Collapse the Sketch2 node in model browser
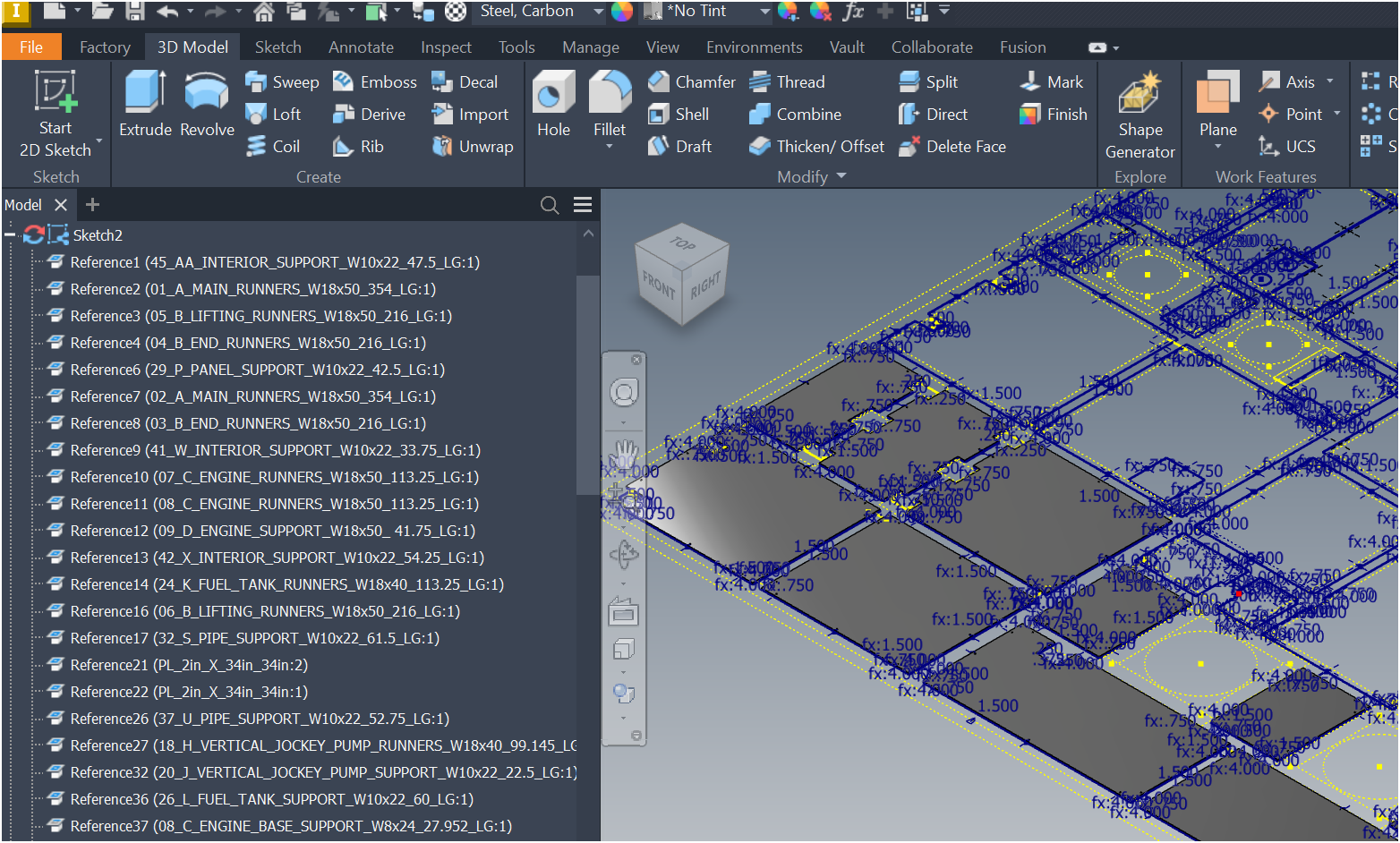The width and height of the screenshot is (1400, 843). 9,234
